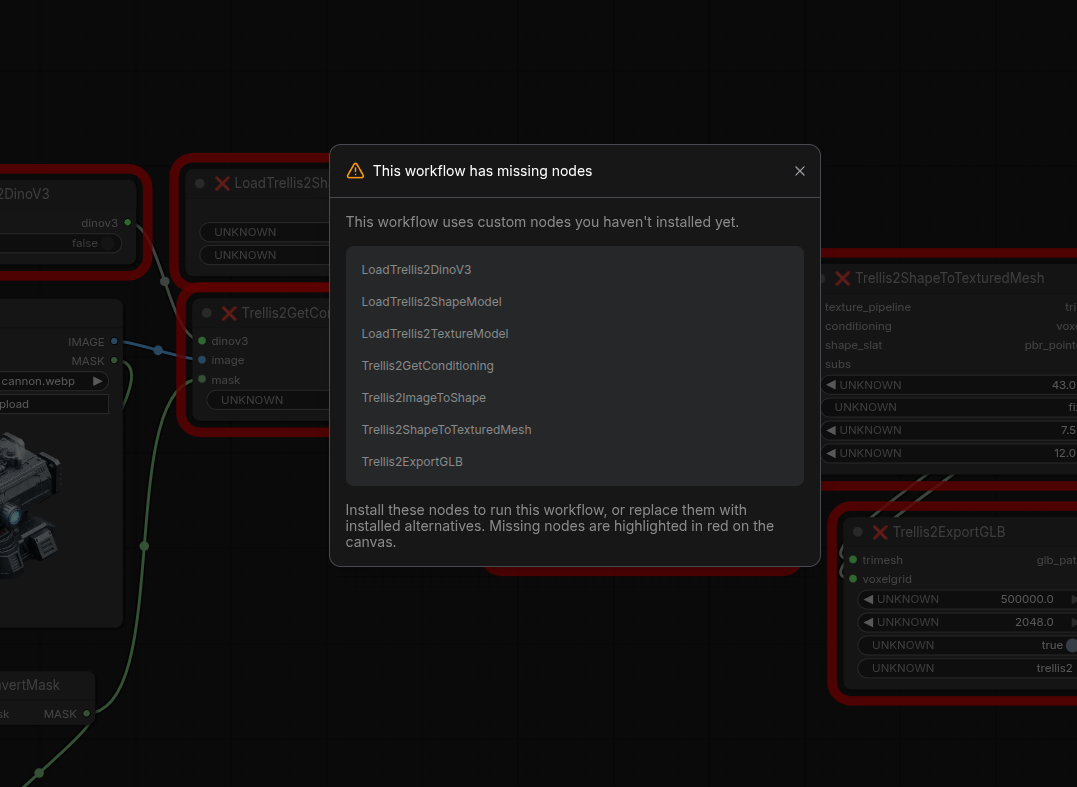Select LoadTrellis2TextureModel in the list
Screen dimensions: 1077x787
[x=435, y=334]
